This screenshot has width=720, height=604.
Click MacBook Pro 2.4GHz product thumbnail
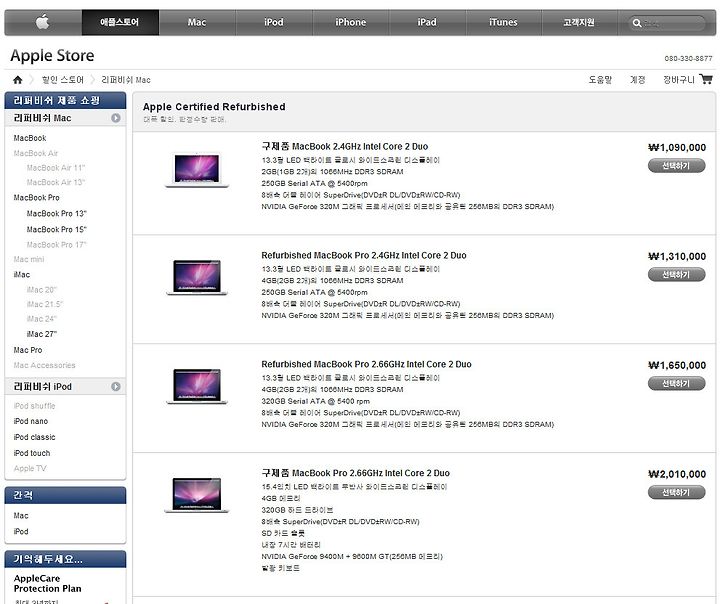point(197,277)
